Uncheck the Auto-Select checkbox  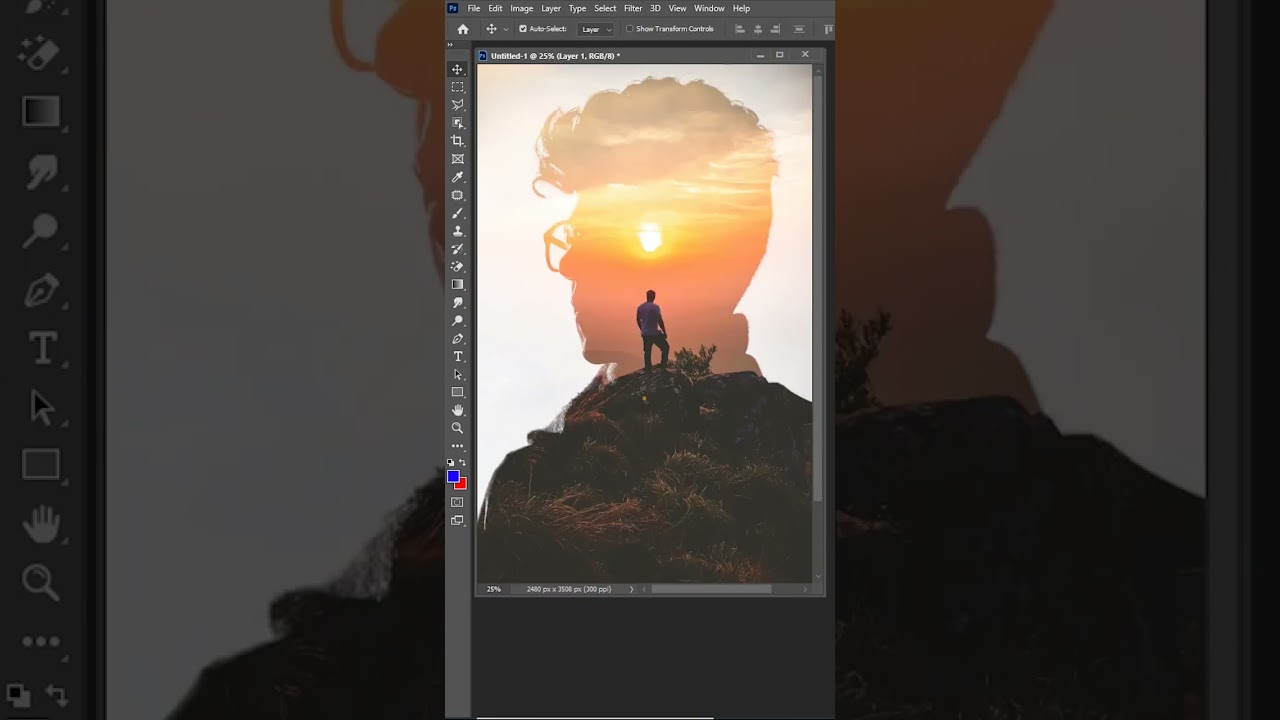click(523, 29)
